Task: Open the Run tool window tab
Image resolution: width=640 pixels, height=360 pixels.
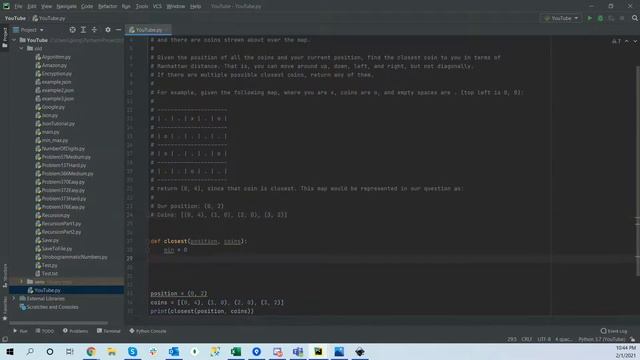Action: [20, 331]
